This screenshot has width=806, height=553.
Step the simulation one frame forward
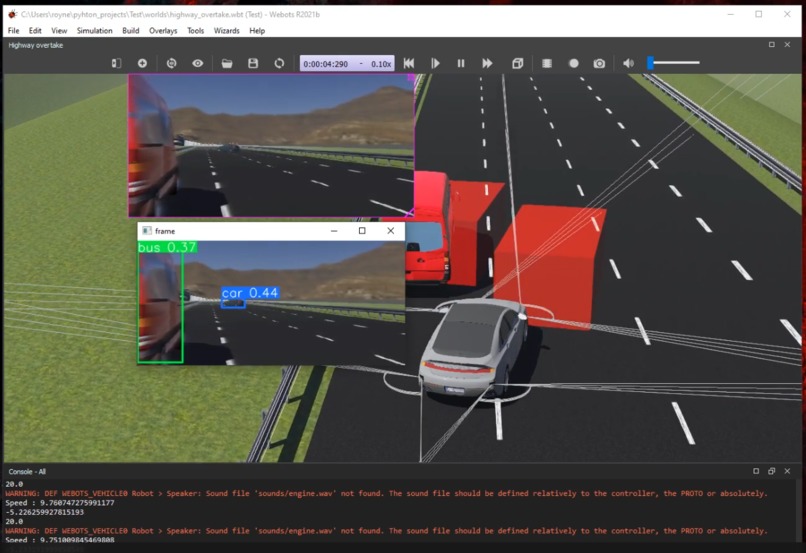435,63
